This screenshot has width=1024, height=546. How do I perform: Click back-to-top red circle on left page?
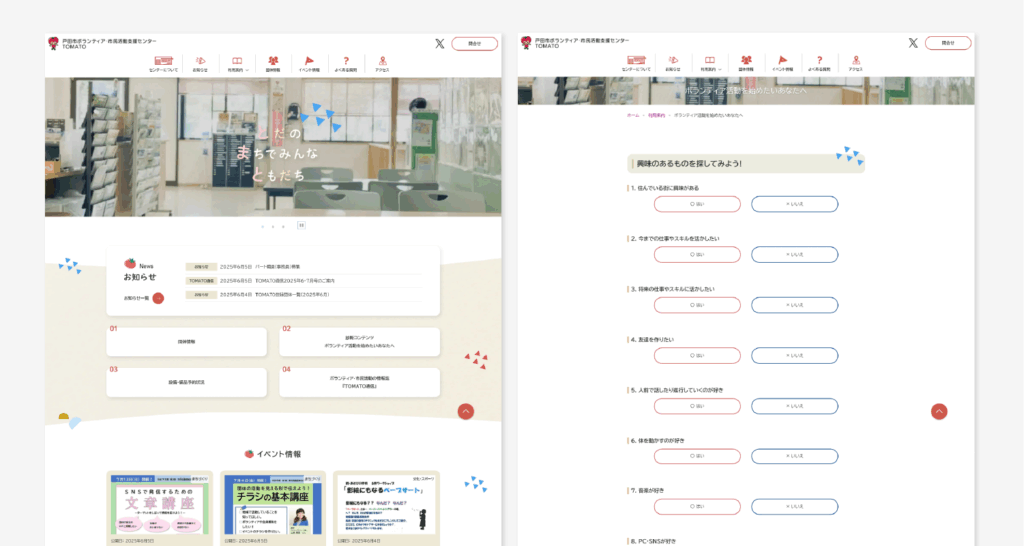click(x=466, y=411)
